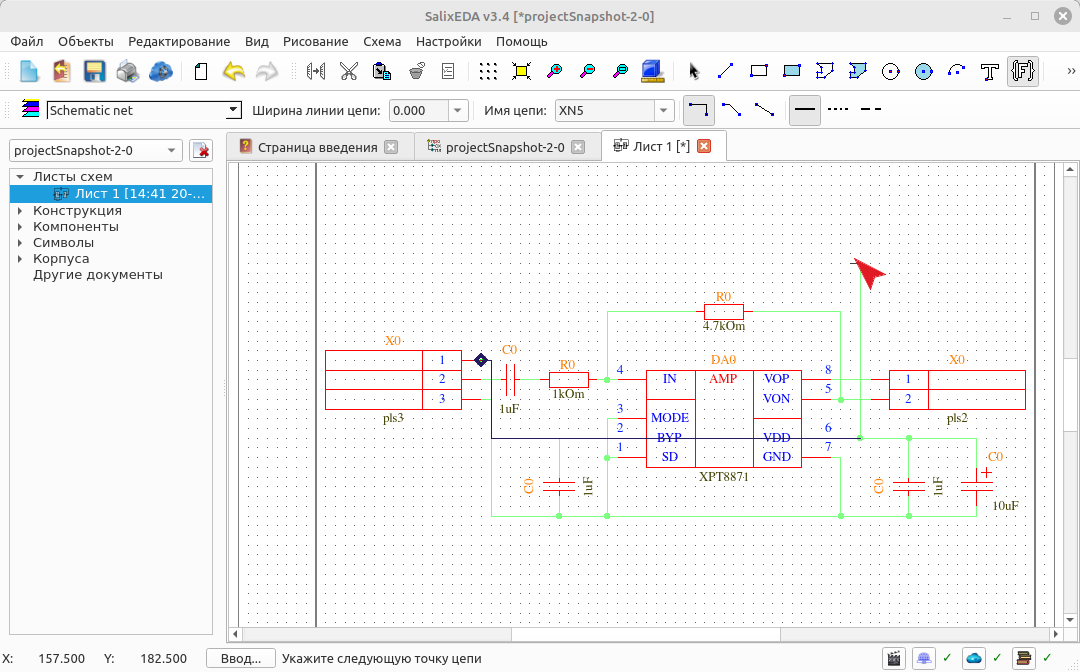Click the printer icon
1080x672 pixels.
pos(127,71)
